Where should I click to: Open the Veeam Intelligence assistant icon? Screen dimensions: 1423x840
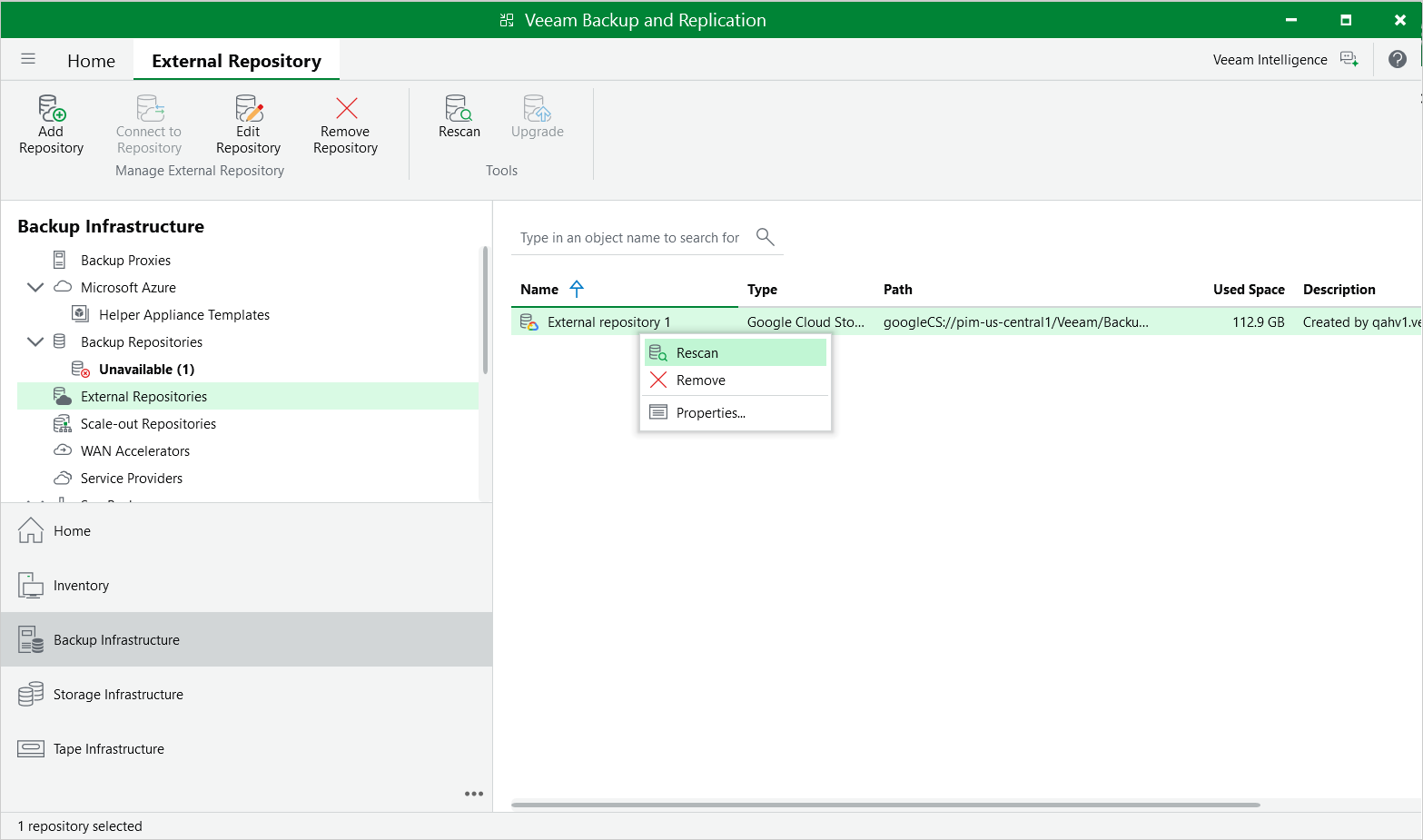1349,59
